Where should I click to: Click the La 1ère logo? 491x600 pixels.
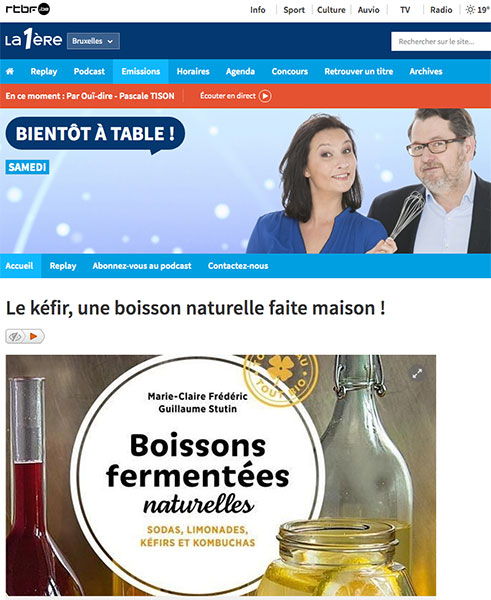pos(33,39)
